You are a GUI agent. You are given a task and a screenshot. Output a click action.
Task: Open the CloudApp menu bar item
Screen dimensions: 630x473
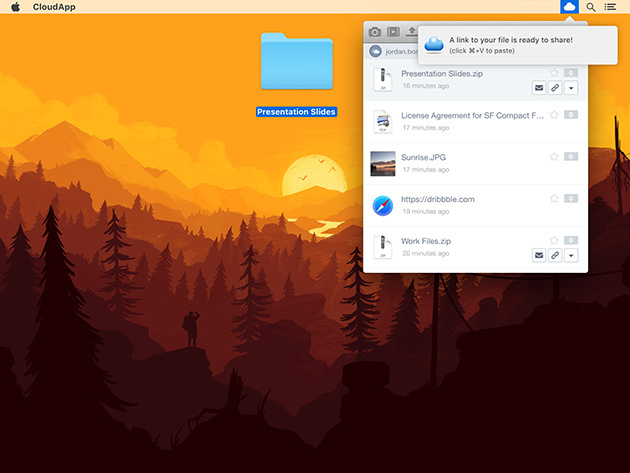(54, 7)
